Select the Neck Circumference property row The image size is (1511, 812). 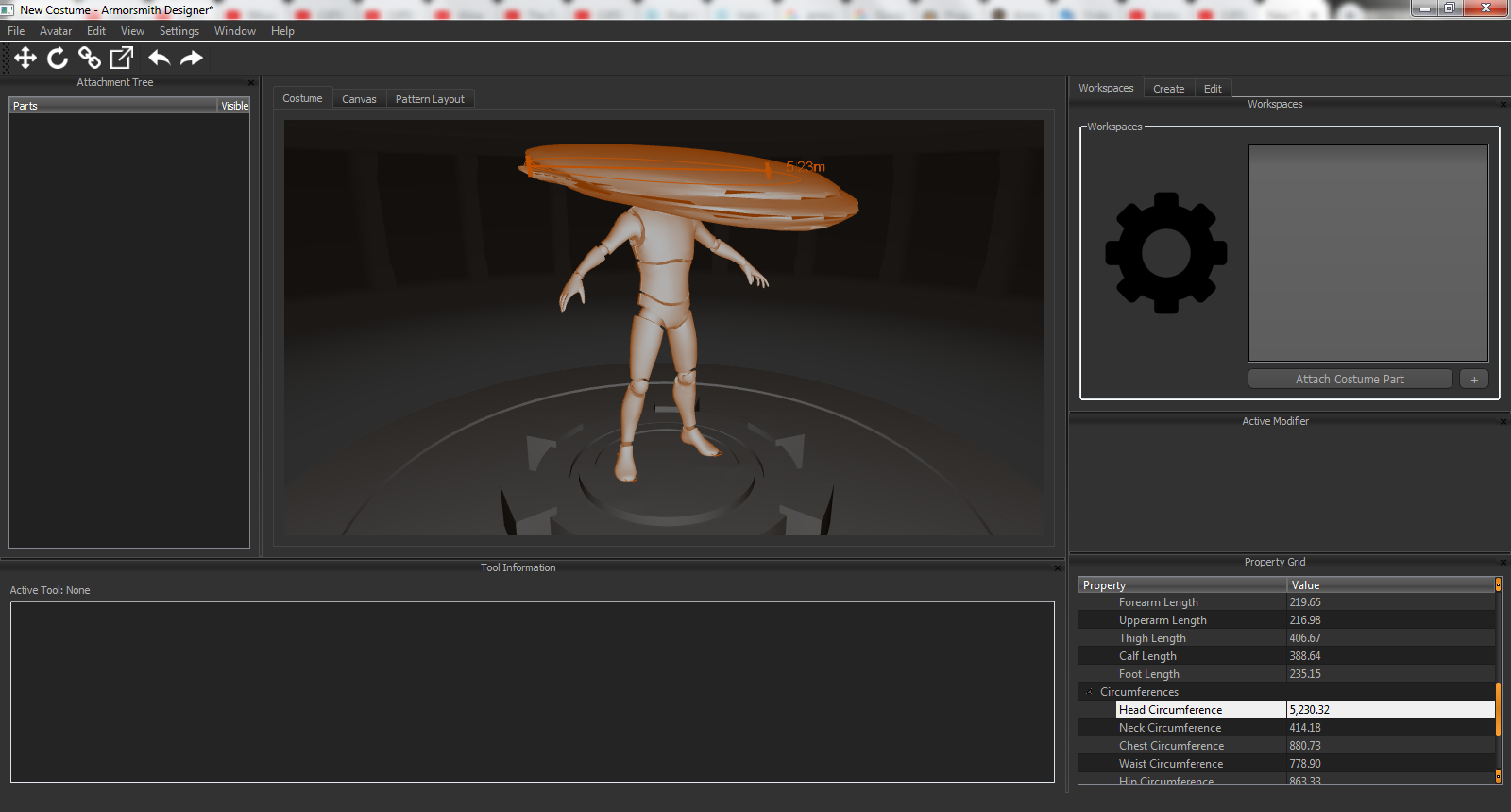pyautogui.click(x=1170, y=728)
